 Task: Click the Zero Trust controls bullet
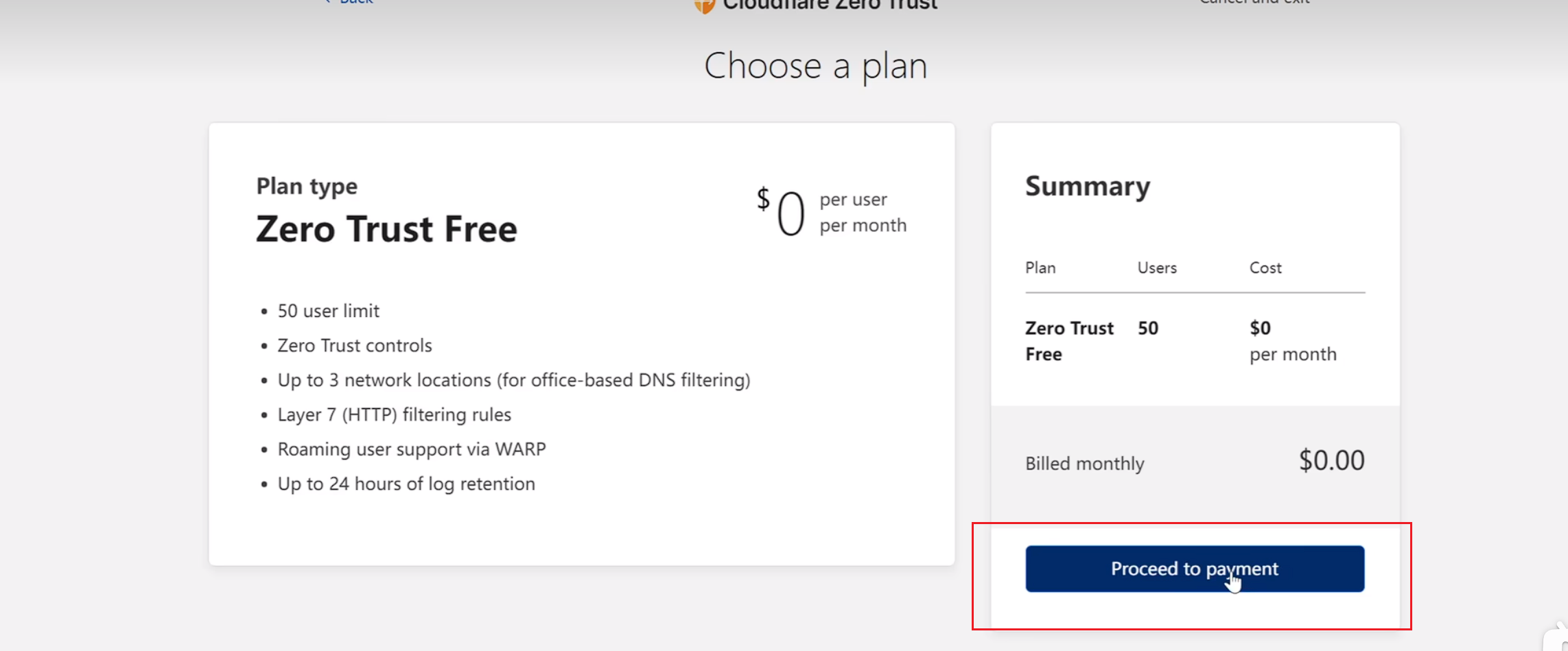click(354, 345)
